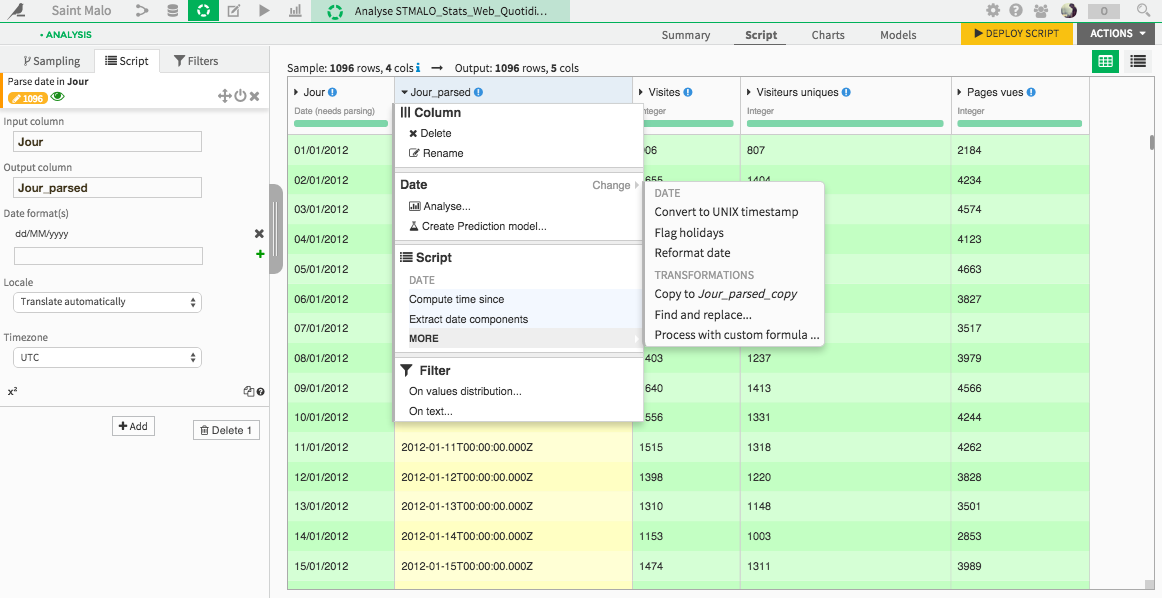The width and height of the screenshot is (1162, 598).
Task: Switch to the Charts tab
Action: click(827, 35)
